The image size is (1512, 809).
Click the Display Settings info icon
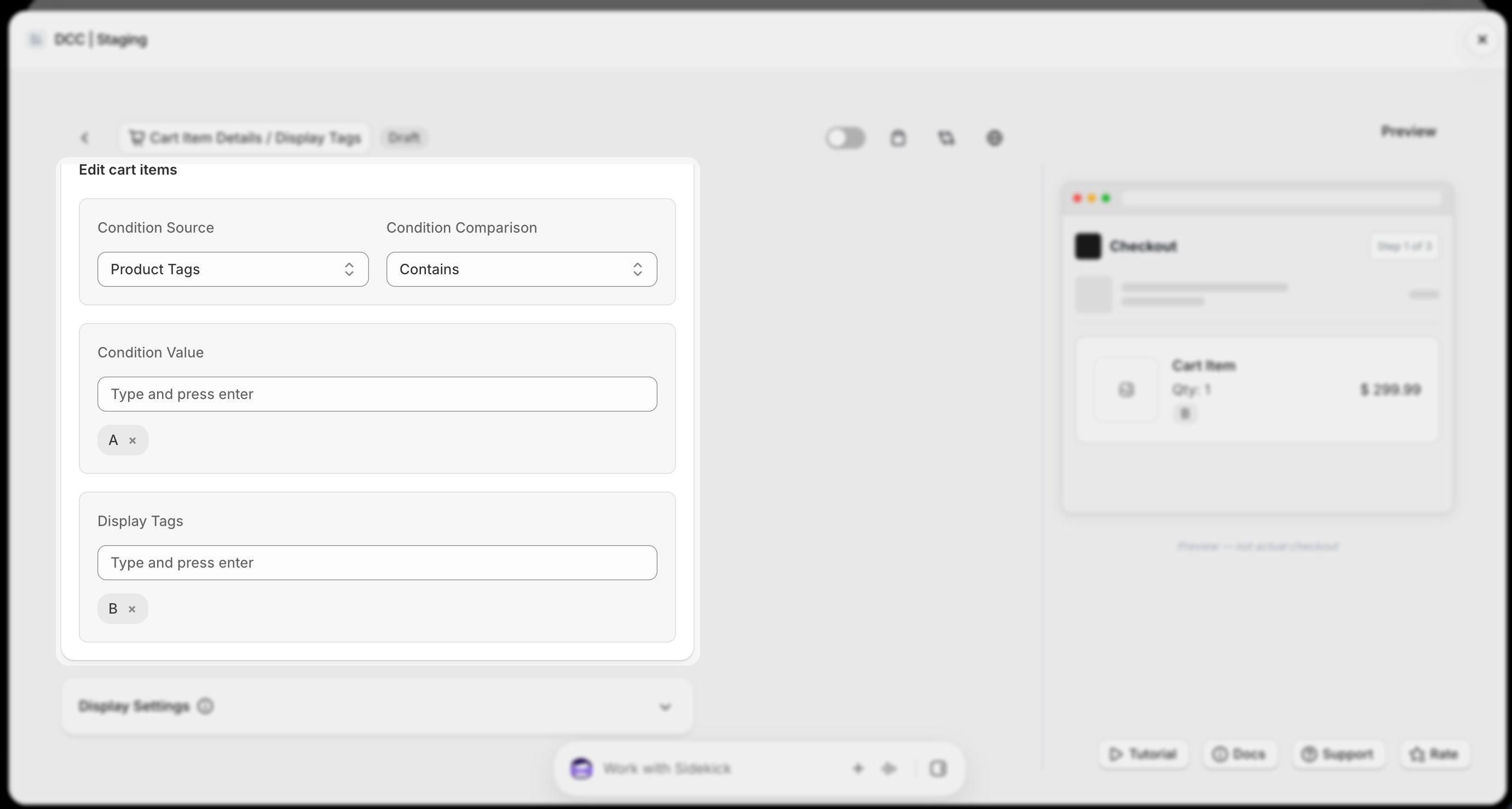point(205,706)
